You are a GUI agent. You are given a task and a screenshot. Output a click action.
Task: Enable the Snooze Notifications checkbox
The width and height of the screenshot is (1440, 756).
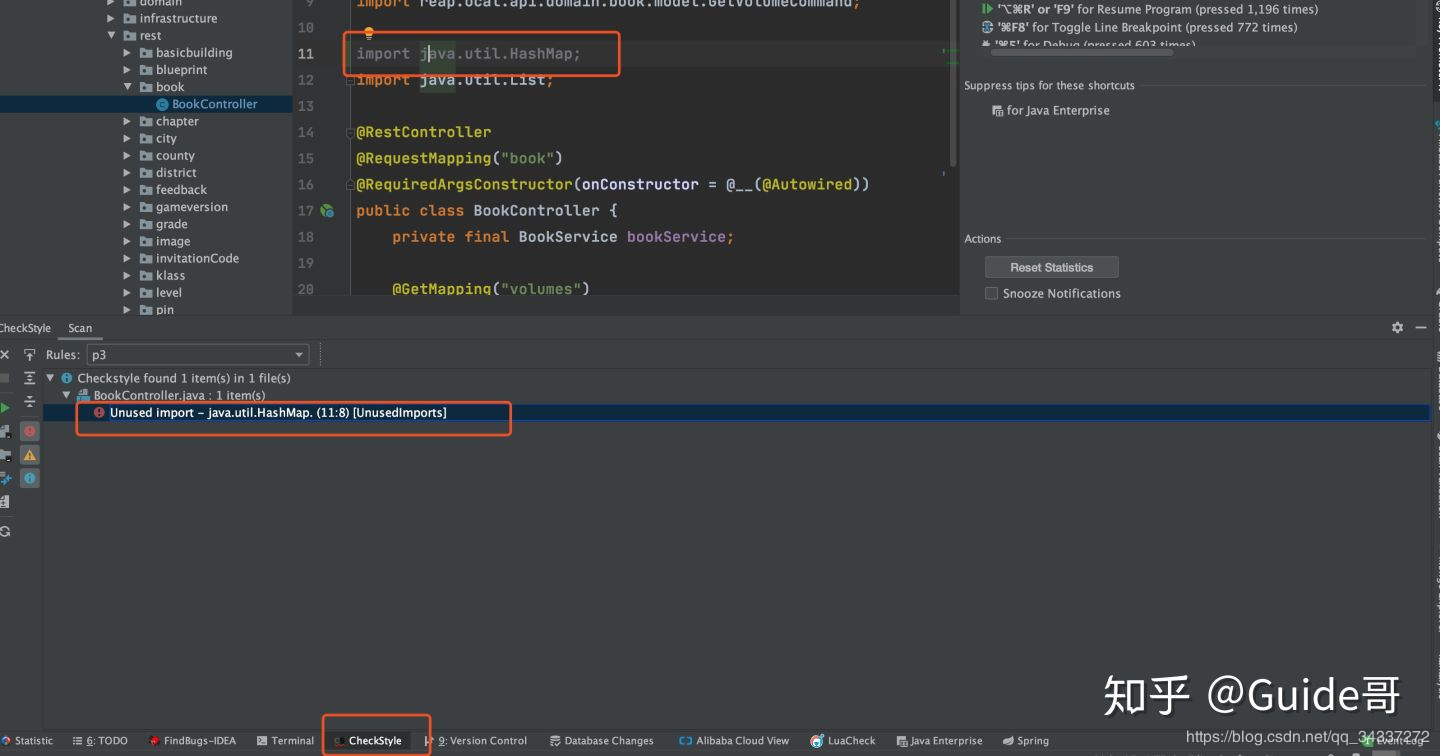992,293
